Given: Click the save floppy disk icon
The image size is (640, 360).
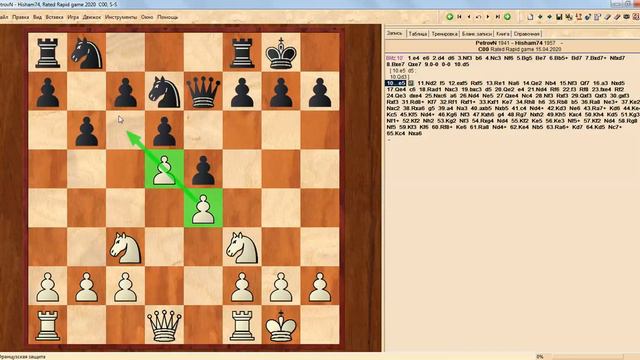Looking at the screenshot, I should point(559,17).
